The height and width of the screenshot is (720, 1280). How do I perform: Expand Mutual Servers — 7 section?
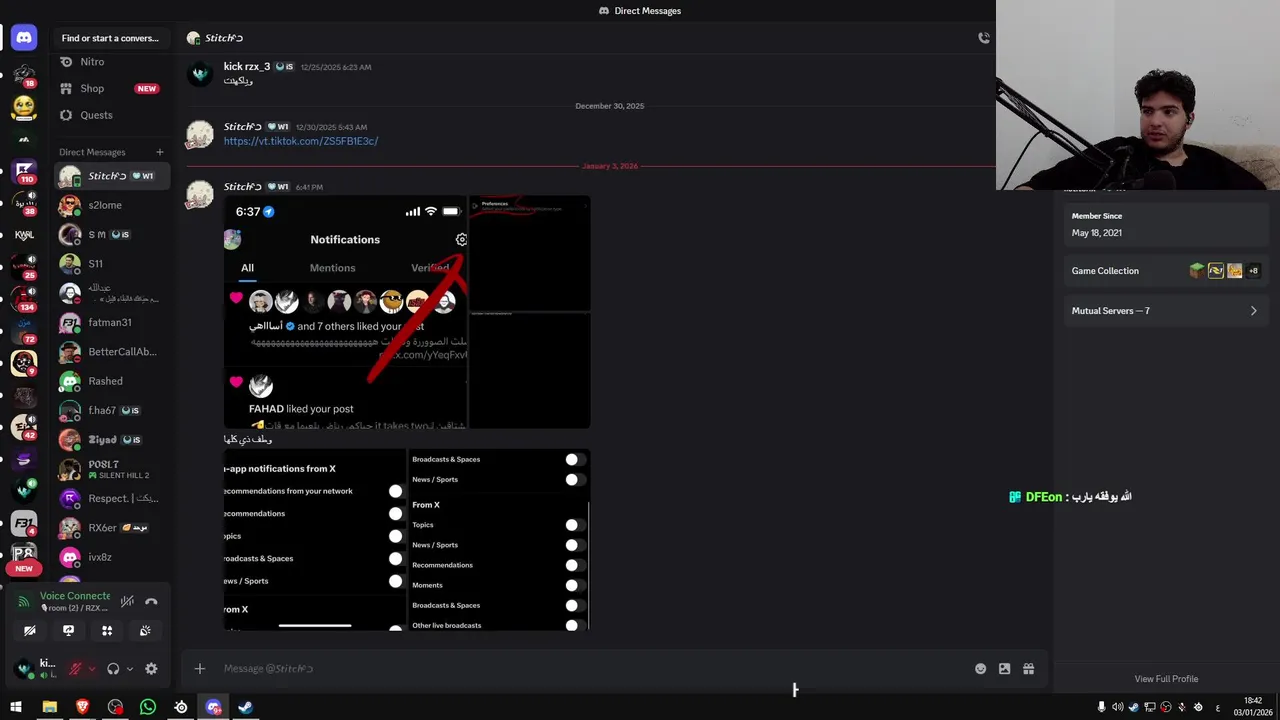[x=1165, y=311]
